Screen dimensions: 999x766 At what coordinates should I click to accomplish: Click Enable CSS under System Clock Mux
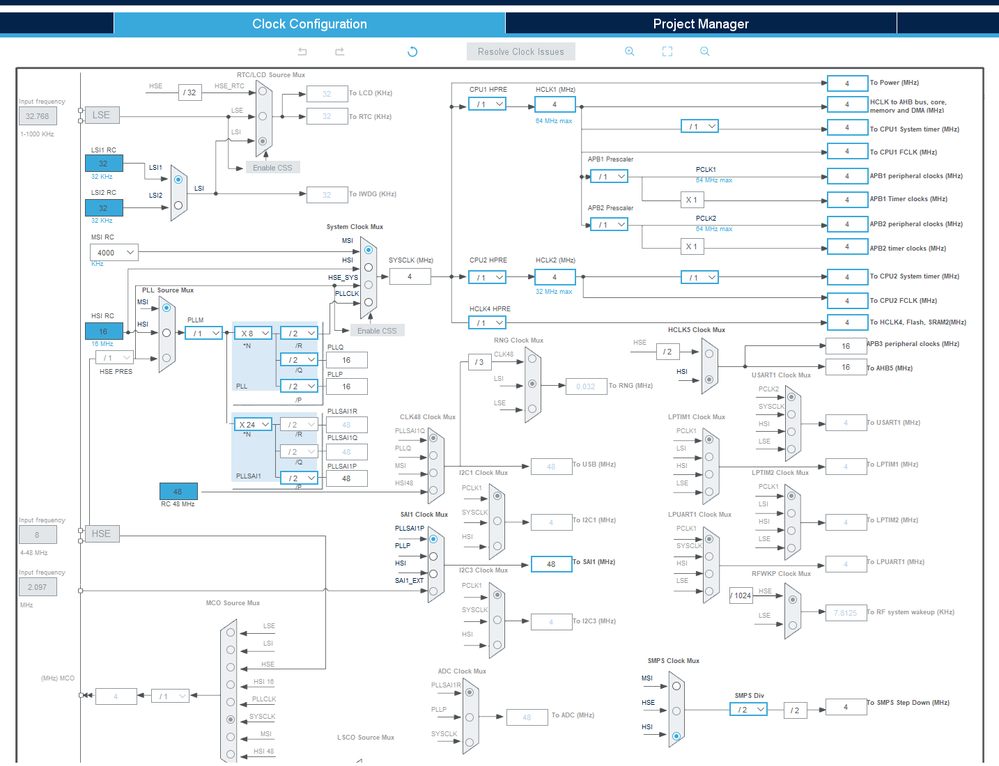coord(377,331)
